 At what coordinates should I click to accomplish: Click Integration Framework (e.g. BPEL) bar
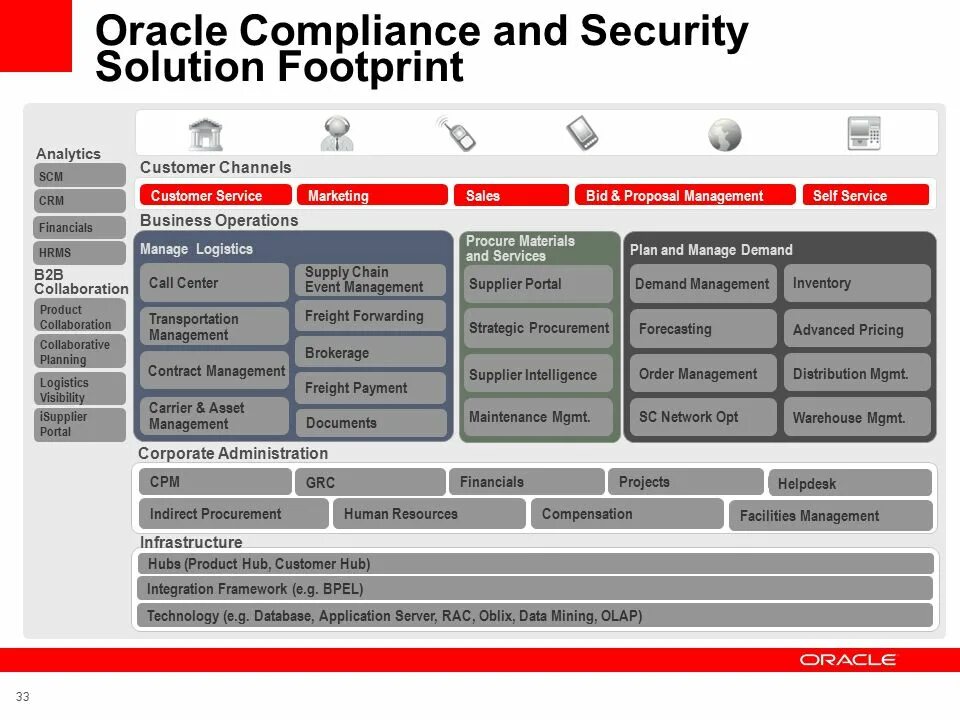click(535, 588)
